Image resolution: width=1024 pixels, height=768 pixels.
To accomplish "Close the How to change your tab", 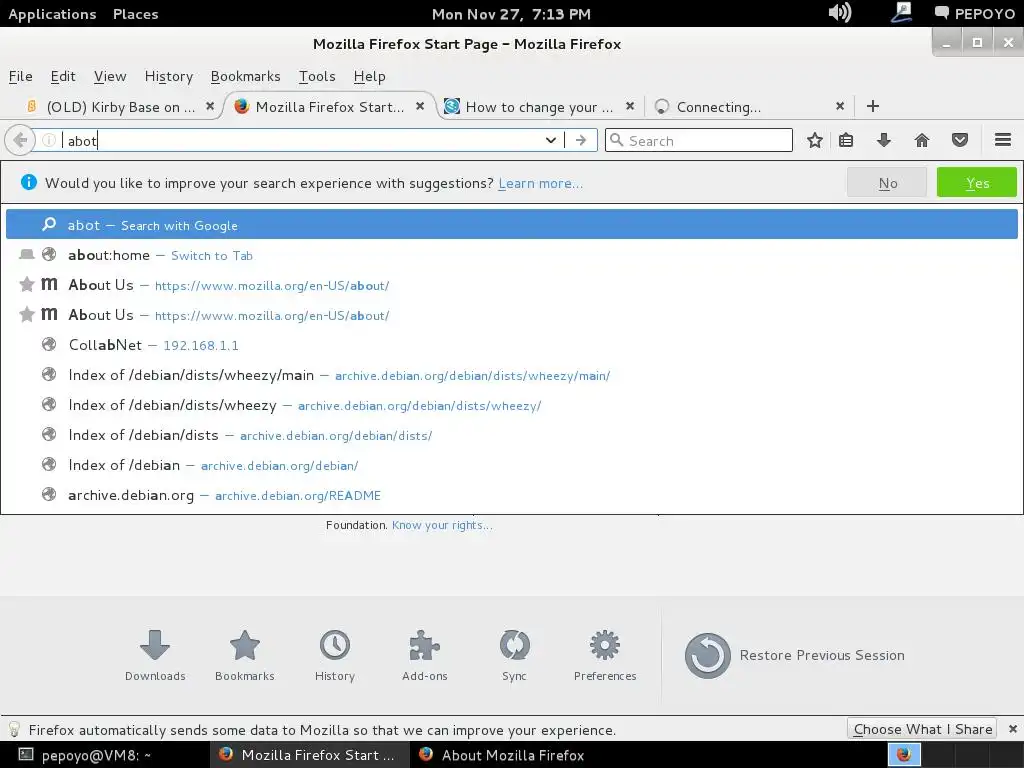I will pos(630,106).
